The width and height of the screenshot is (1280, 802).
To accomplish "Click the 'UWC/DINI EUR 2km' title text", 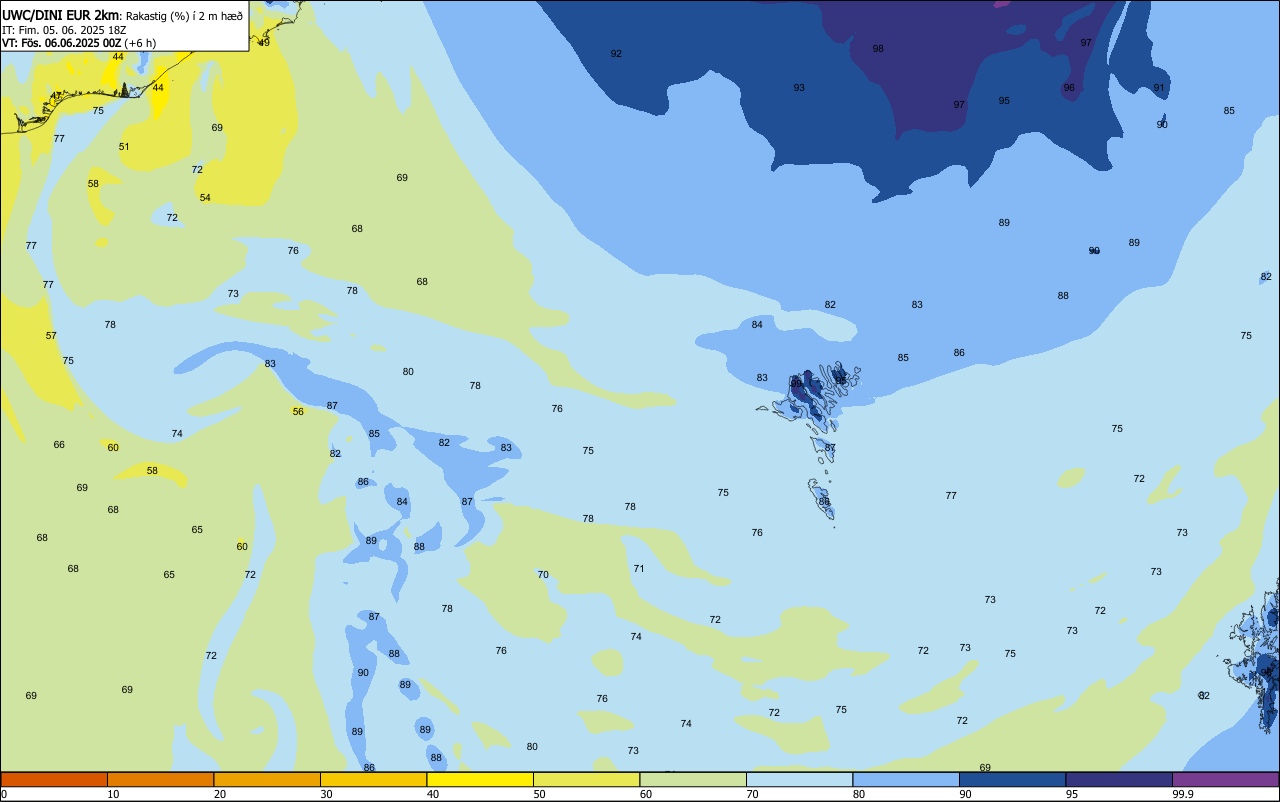I will point(61,15).
